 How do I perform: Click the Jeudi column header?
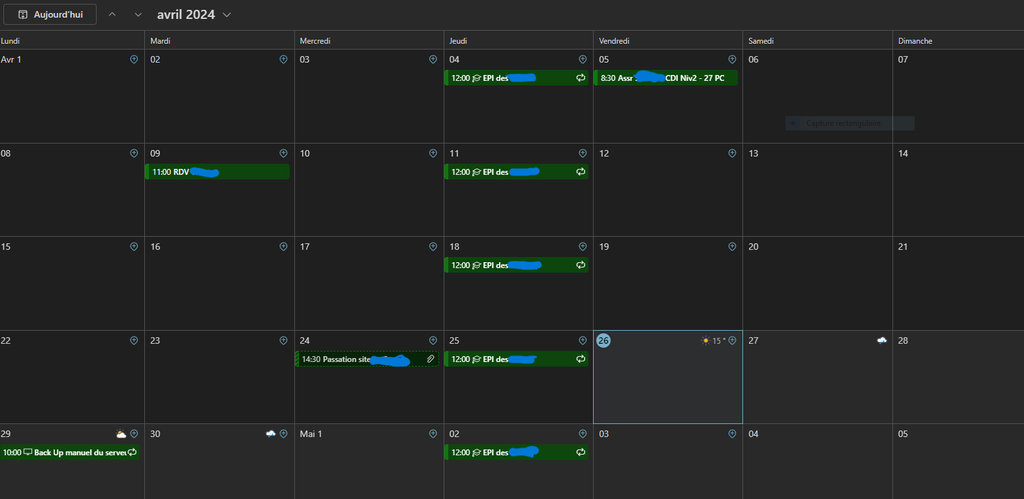518,41
